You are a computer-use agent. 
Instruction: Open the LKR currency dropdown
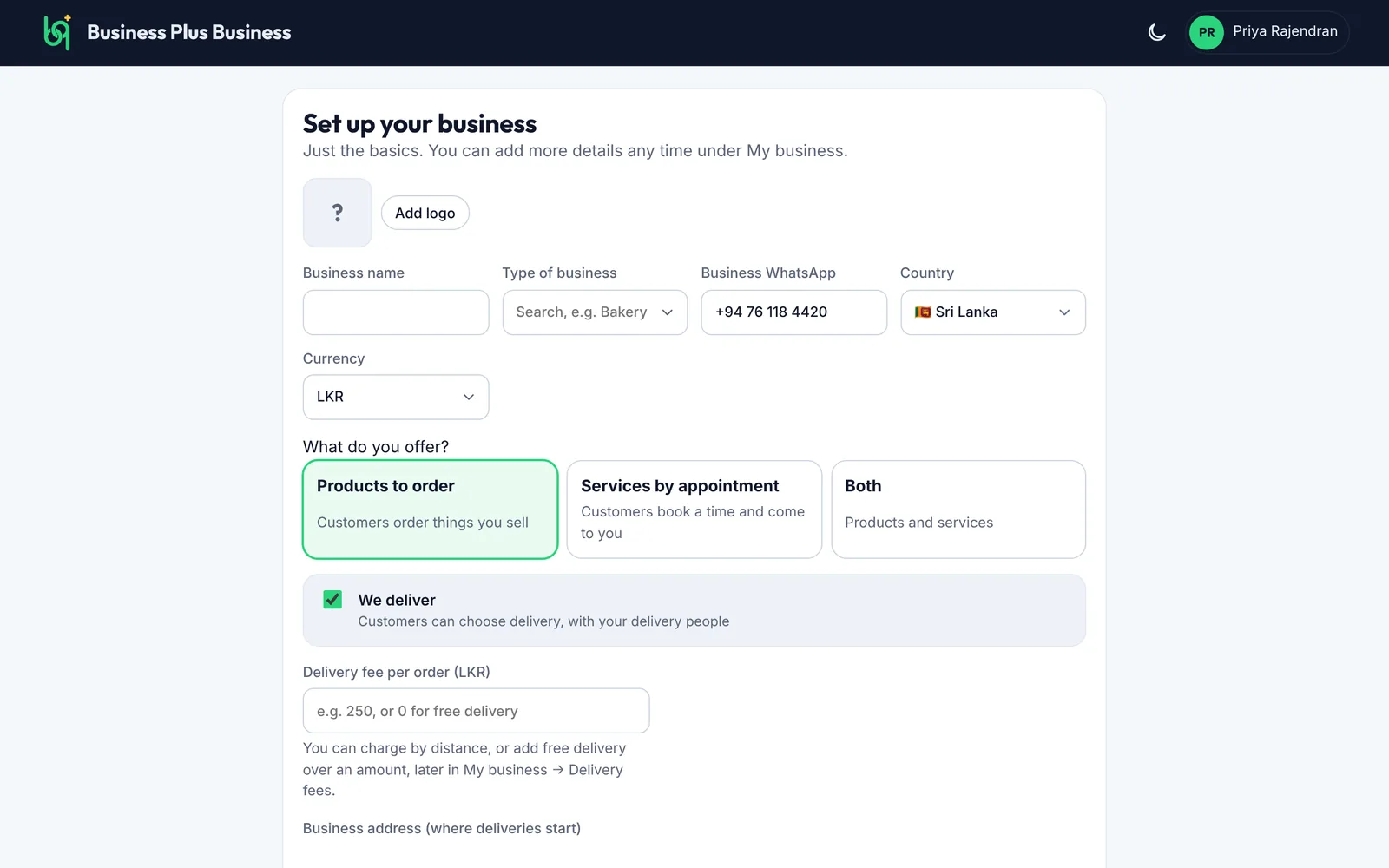(396, 397)
